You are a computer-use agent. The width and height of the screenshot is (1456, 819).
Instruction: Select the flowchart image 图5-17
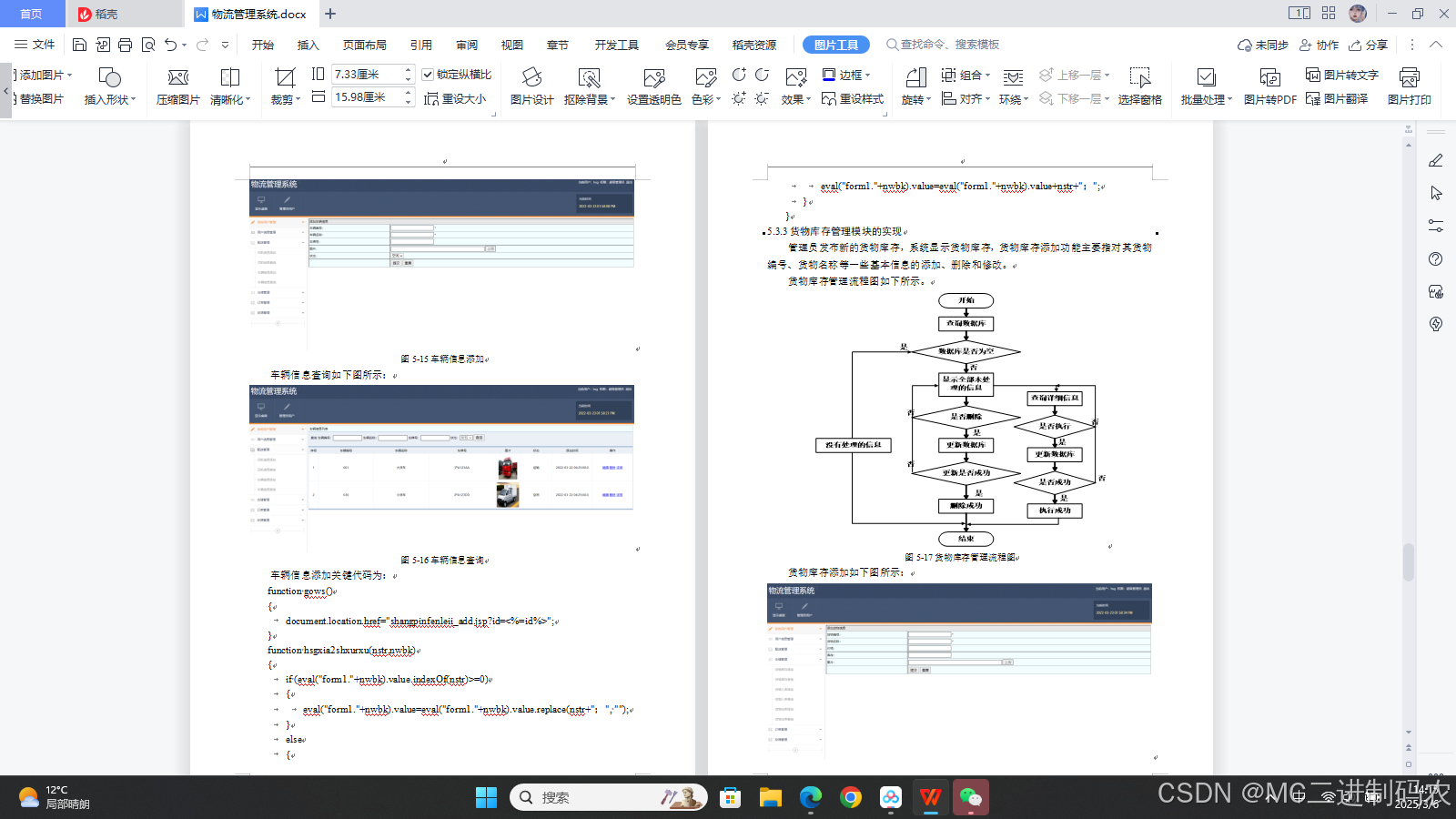(x=959, y=419)
